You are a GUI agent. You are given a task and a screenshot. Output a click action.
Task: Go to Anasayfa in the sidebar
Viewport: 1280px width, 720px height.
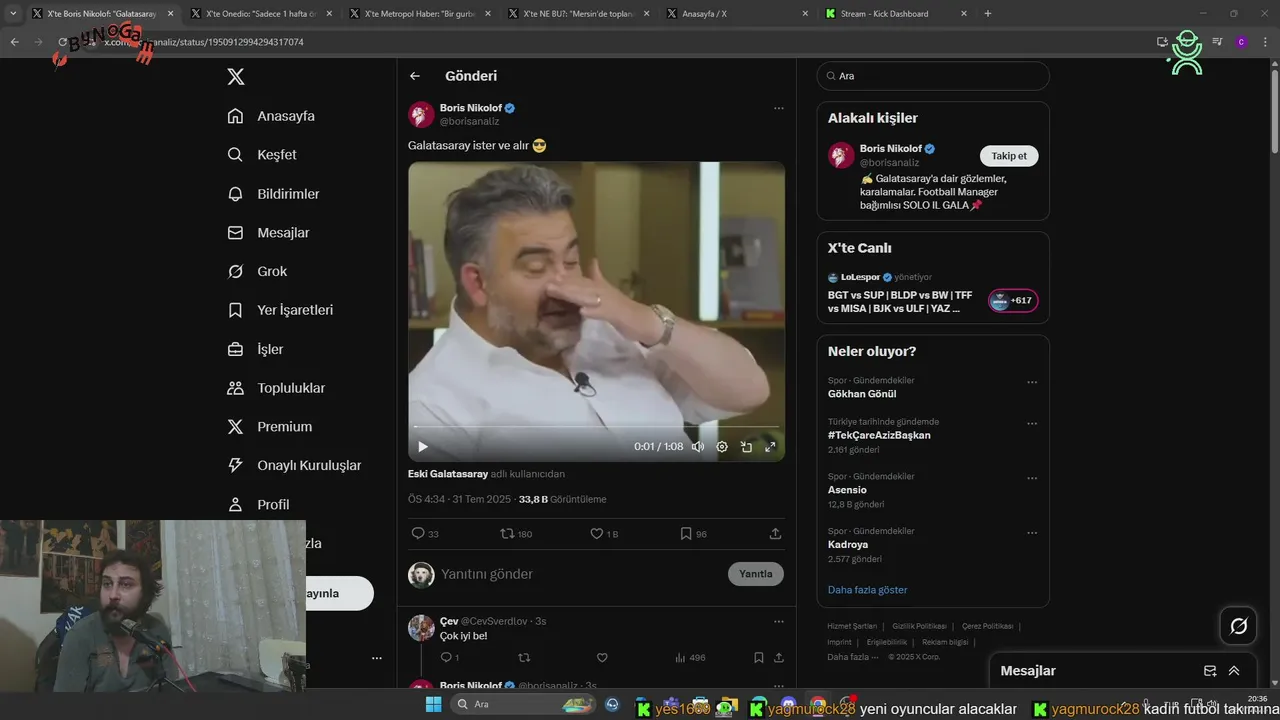coord(271,116)
